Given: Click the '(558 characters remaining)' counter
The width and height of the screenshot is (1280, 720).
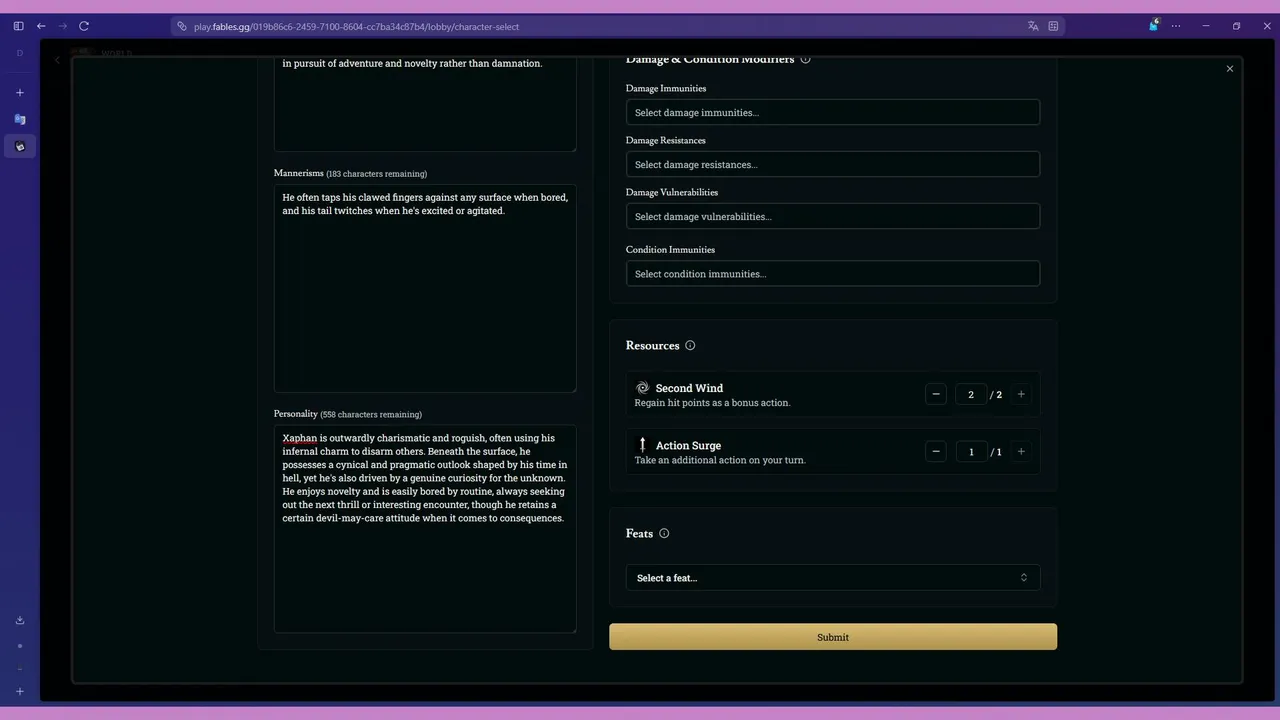Looking at the screenshot, I should point(371,414).
